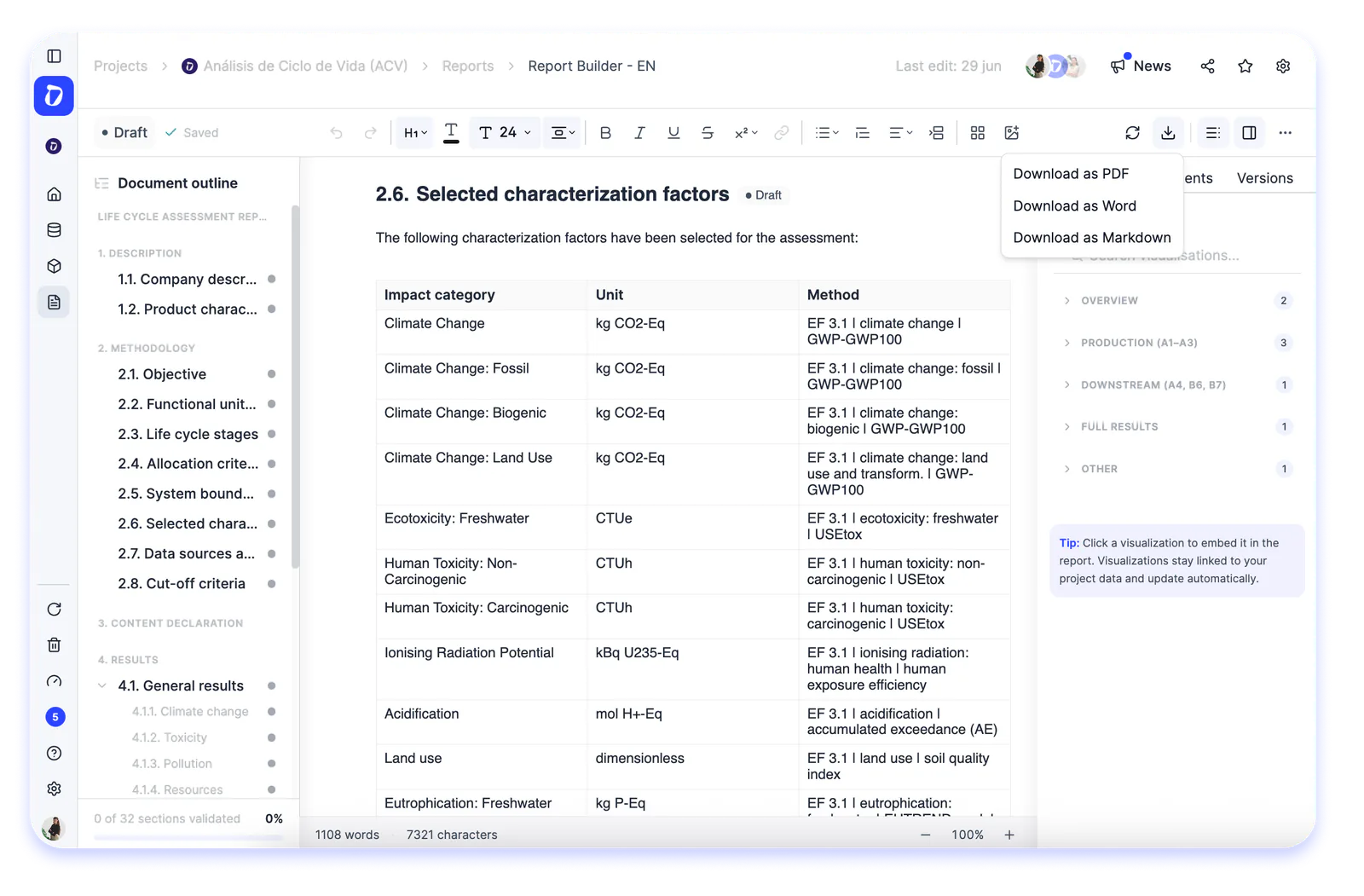Click the collaborator avatars in header
This screenshot has width=1364, height=896.
point(1055,66)
